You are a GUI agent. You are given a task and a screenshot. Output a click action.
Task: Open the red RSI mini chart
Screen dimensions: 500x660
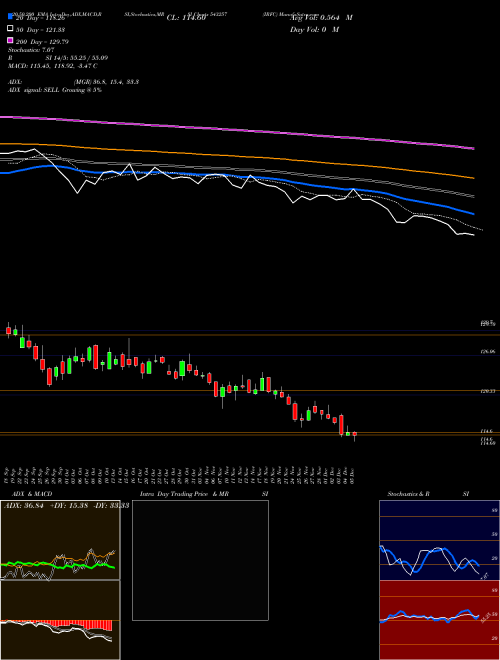439,620
